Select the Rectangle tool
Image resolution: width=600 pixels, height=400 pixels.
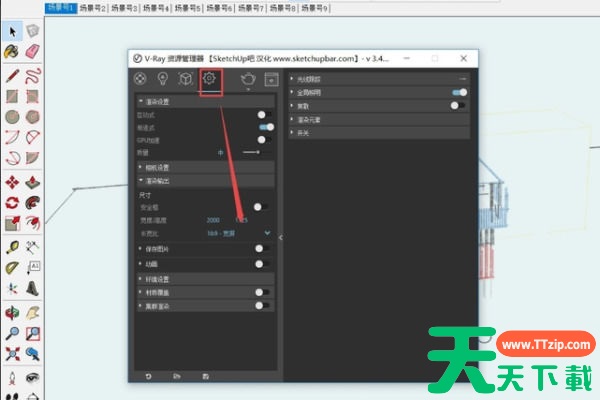tap(12, 96)
